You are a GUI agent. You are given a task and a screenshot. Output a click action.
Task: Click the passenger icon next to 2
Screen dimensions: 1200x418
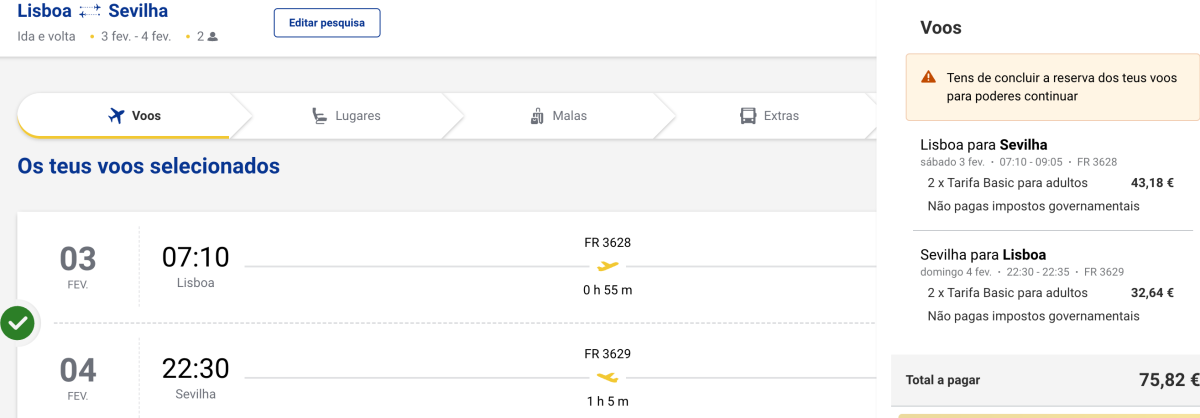click(213, 37)
